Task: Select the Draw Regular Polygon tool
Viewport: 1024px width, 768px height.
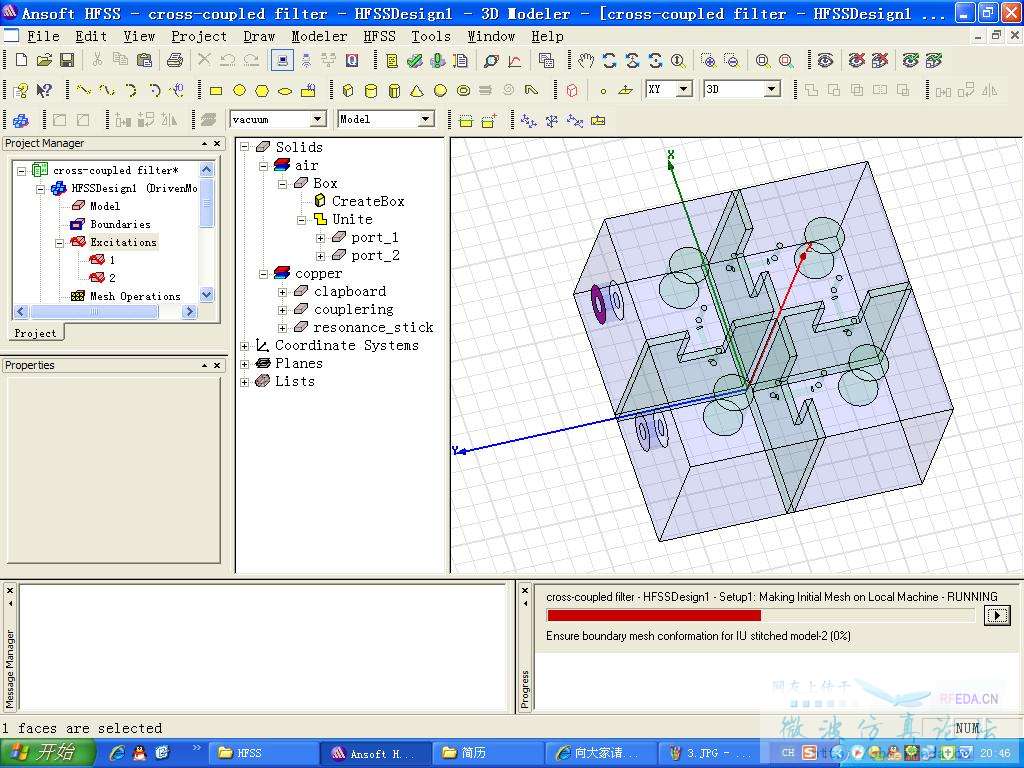Action: coord(262,90)
